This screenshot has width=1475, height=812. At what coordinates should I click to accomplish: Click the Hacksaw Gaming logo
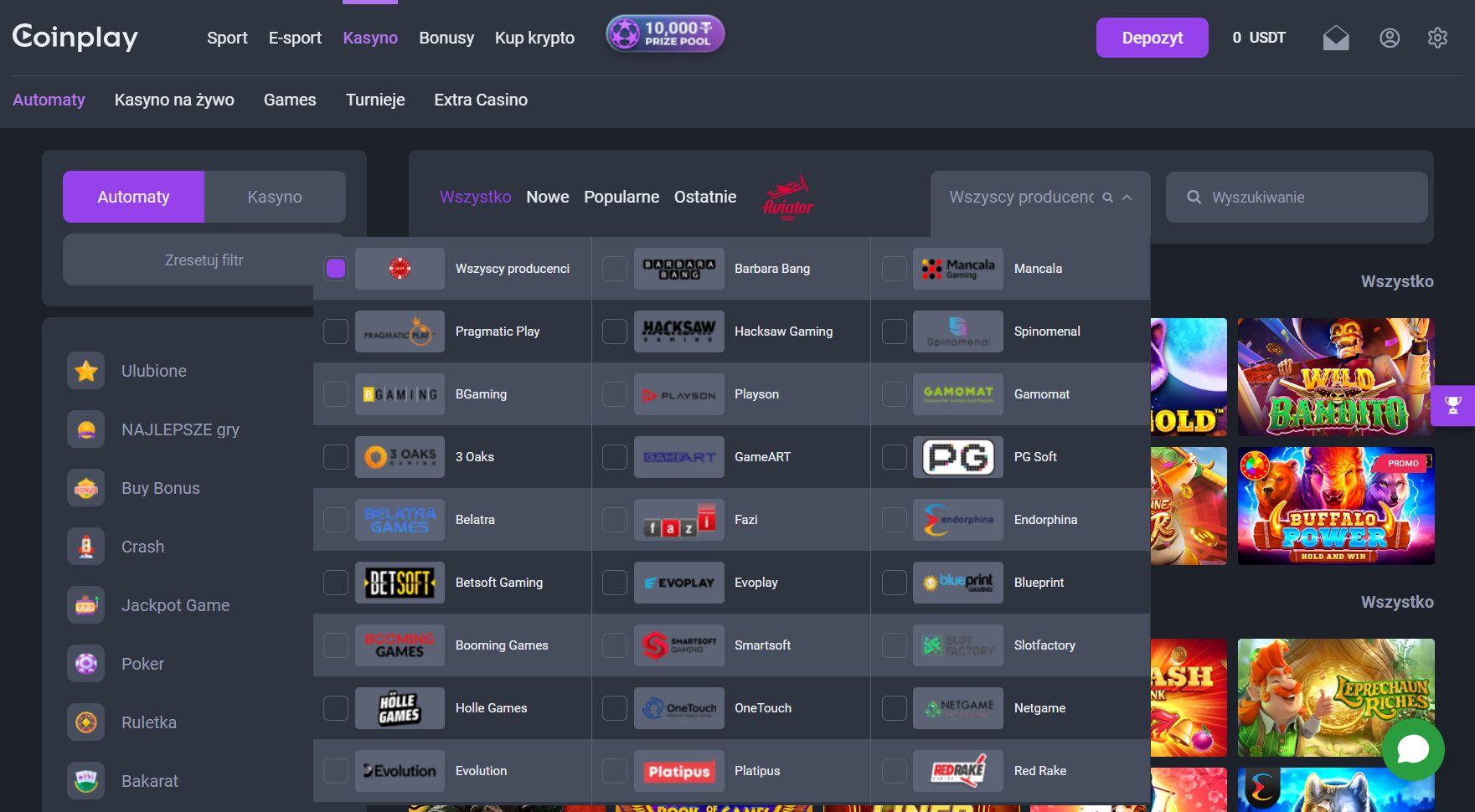click(x=679, y=331)
